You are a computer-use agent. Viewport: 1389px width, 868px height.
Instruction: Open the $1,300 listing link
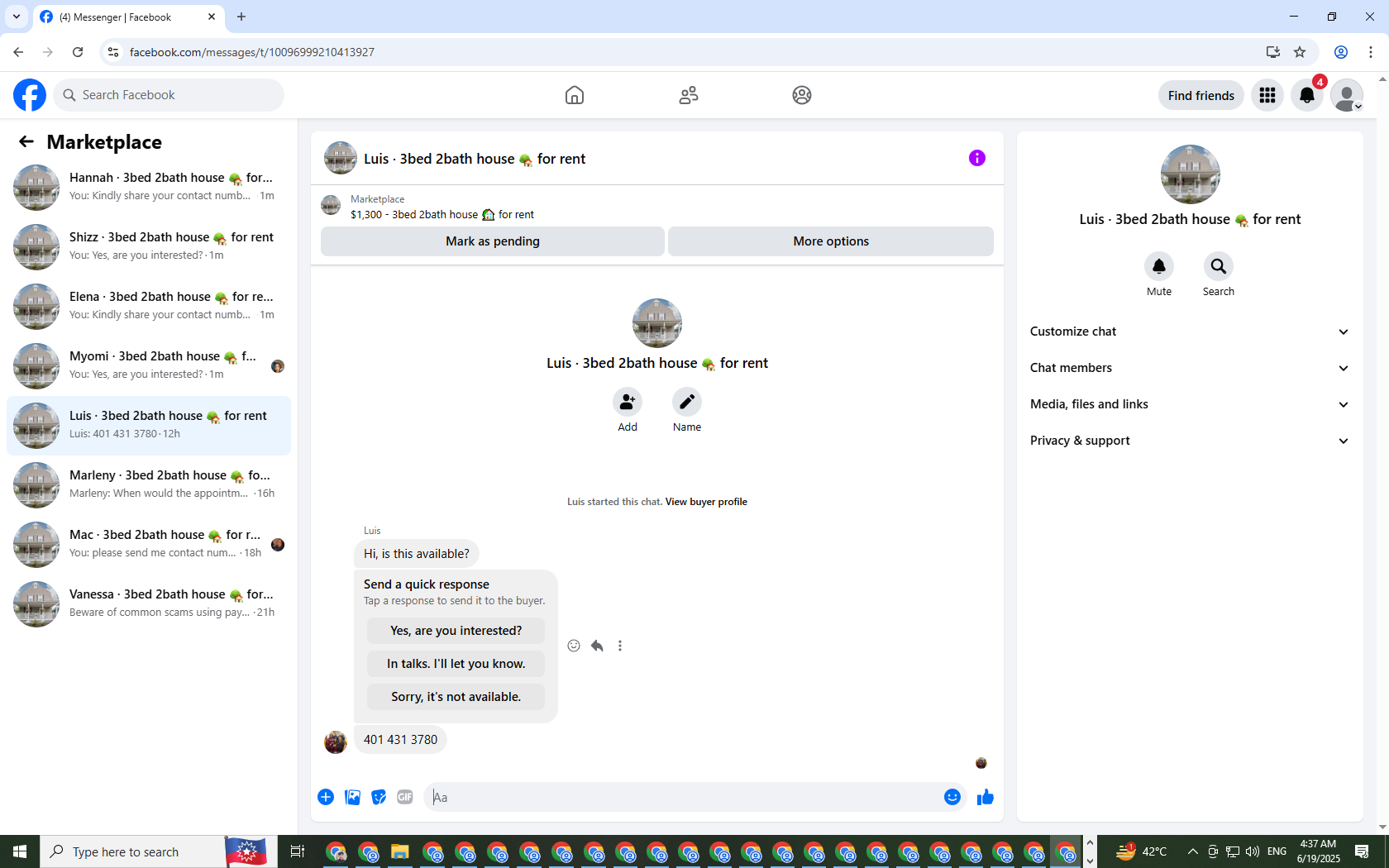point(442,214)
